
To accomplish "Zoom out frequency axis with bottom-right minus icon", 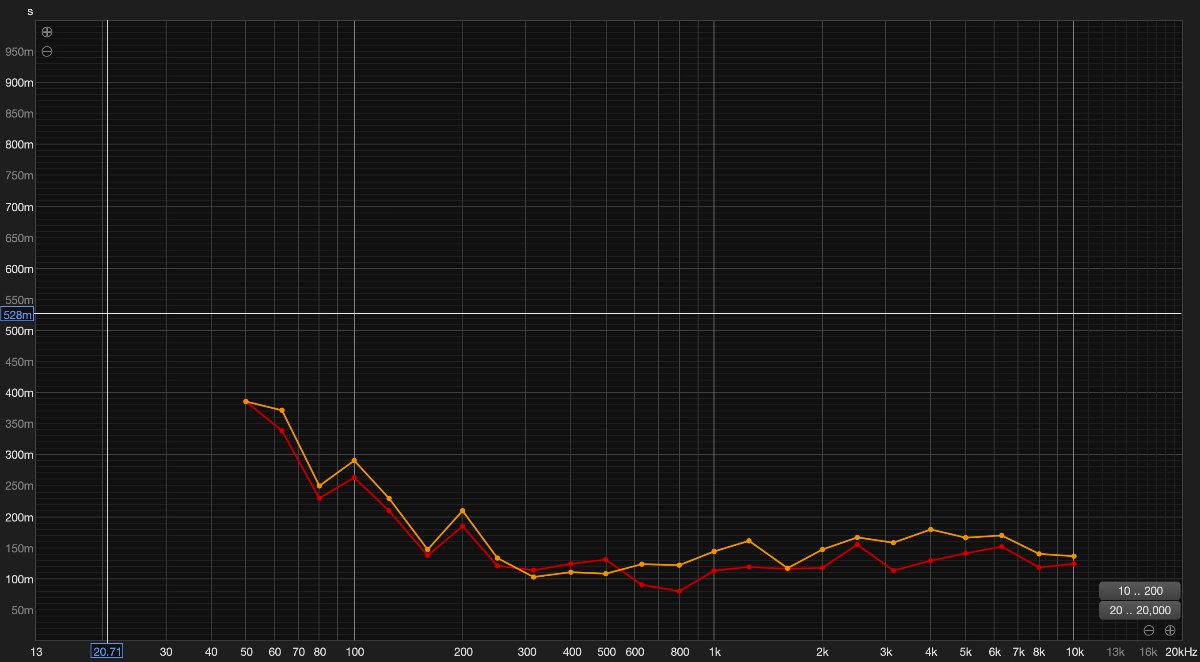I will 1149,630.
